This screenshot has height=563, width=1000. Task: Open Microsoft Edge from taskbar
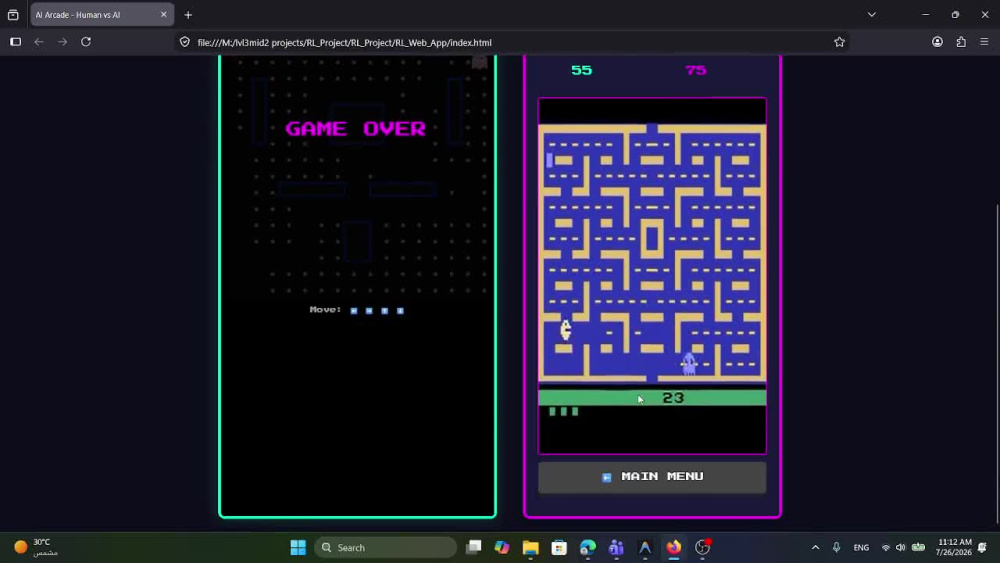pos(587,547)
